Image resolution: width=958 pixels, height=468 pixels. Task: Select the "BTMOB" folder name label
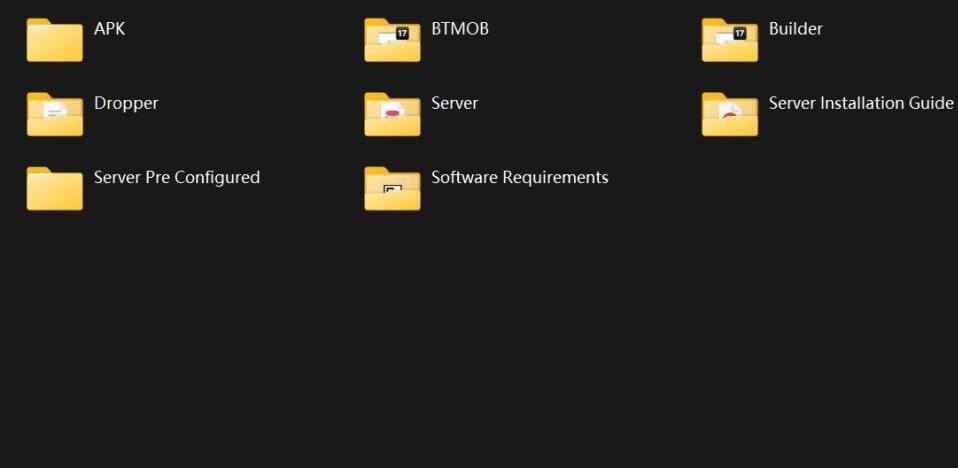click(x=460, y=29)
